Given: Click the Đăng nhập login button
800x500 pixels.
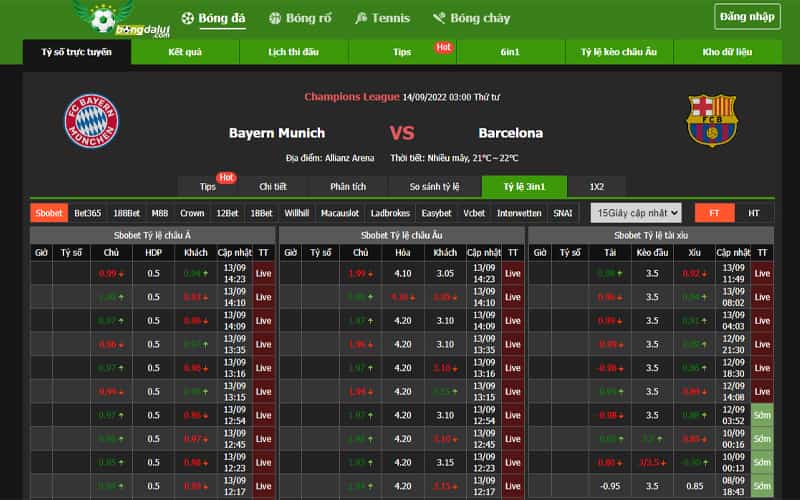Looking at the screenshot, I should click(747, 17).
